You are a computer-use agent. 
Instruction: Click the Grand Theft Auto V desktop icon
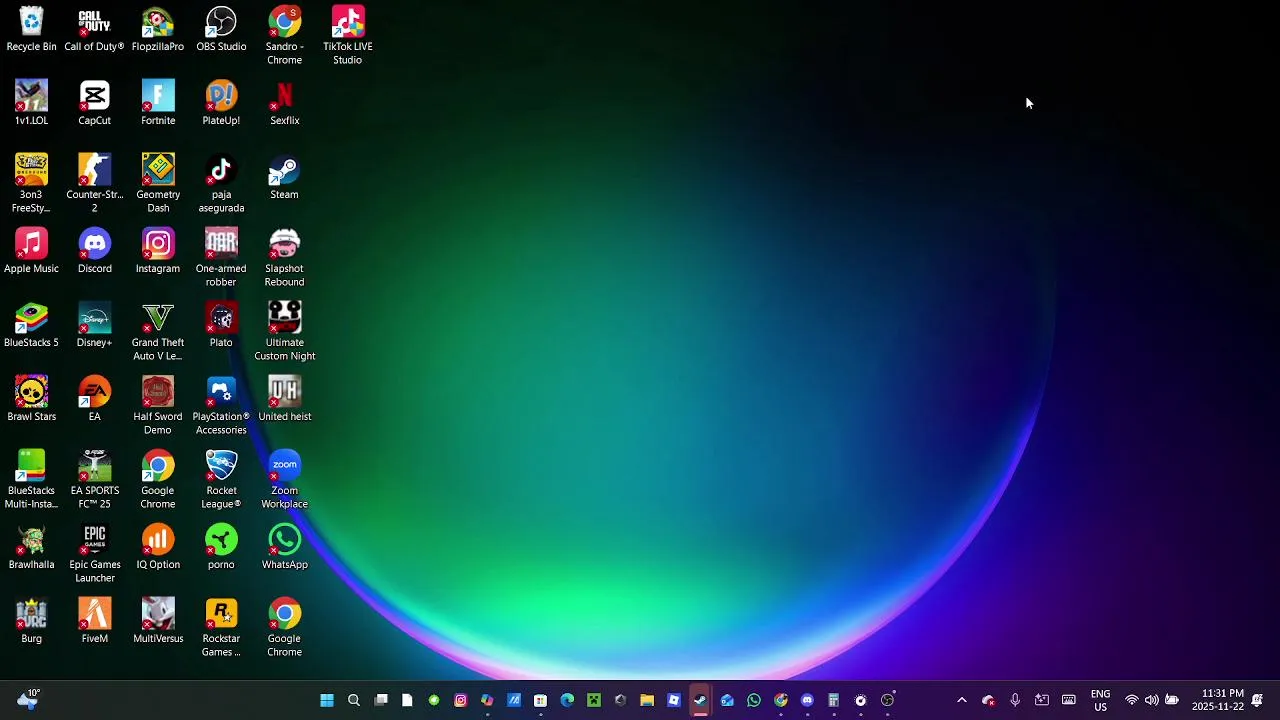(x=158, y=332)
